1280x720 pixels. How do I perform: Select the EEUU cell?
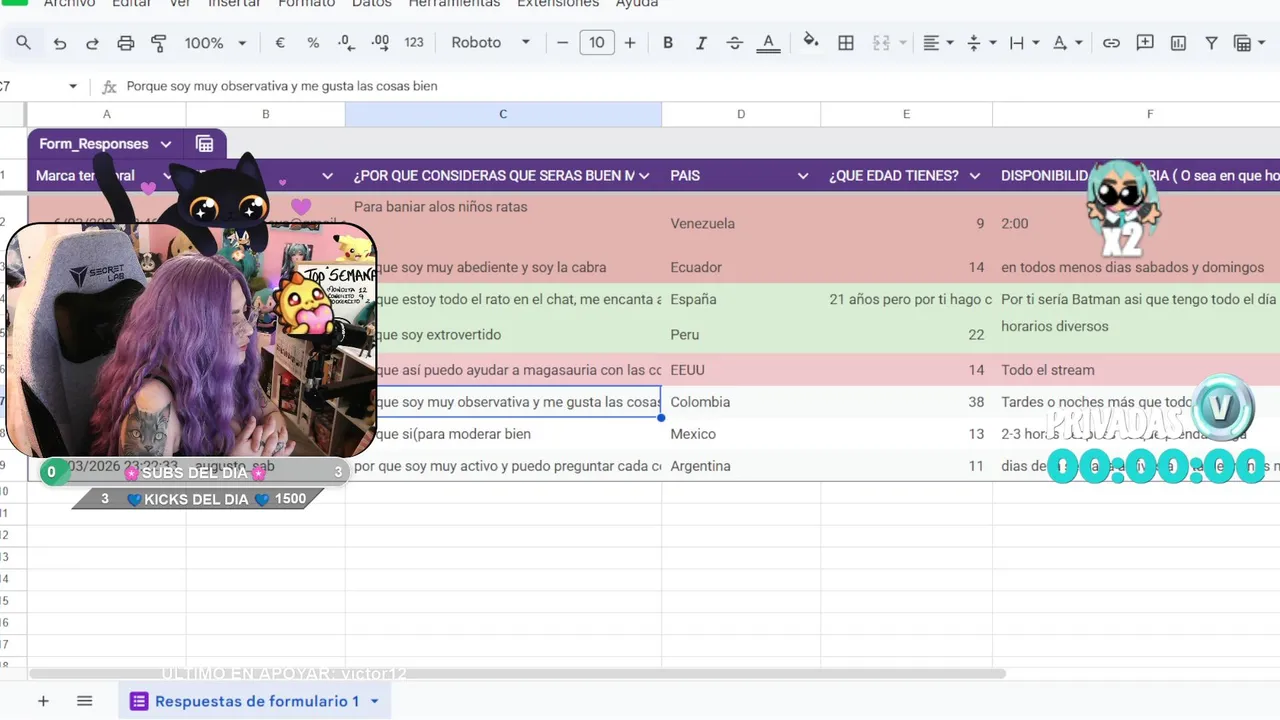pyautogui.click(x=741, y=370)
